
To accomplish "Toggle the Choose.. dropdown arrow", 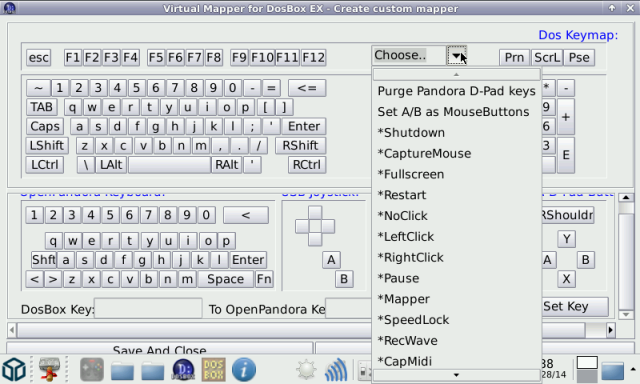I will tap(456, 55).
